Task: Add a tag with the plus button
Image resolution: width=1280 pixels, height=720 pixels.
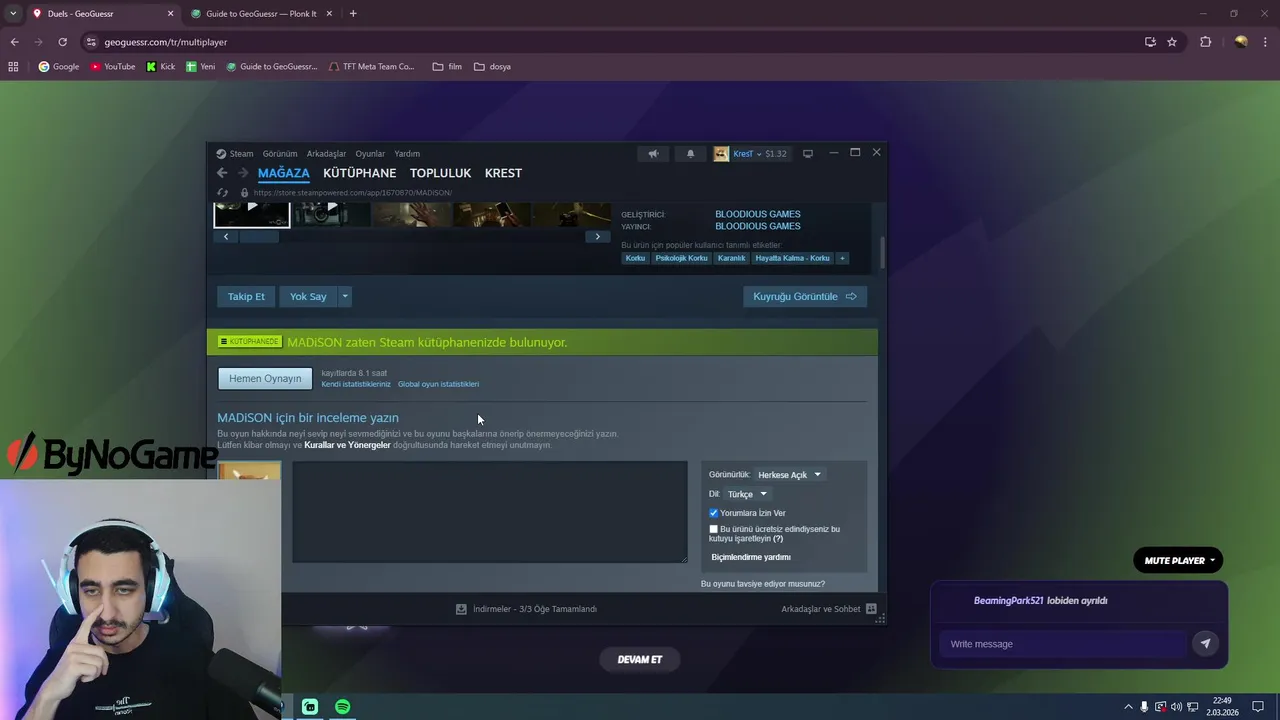Action: click(842, 258)
